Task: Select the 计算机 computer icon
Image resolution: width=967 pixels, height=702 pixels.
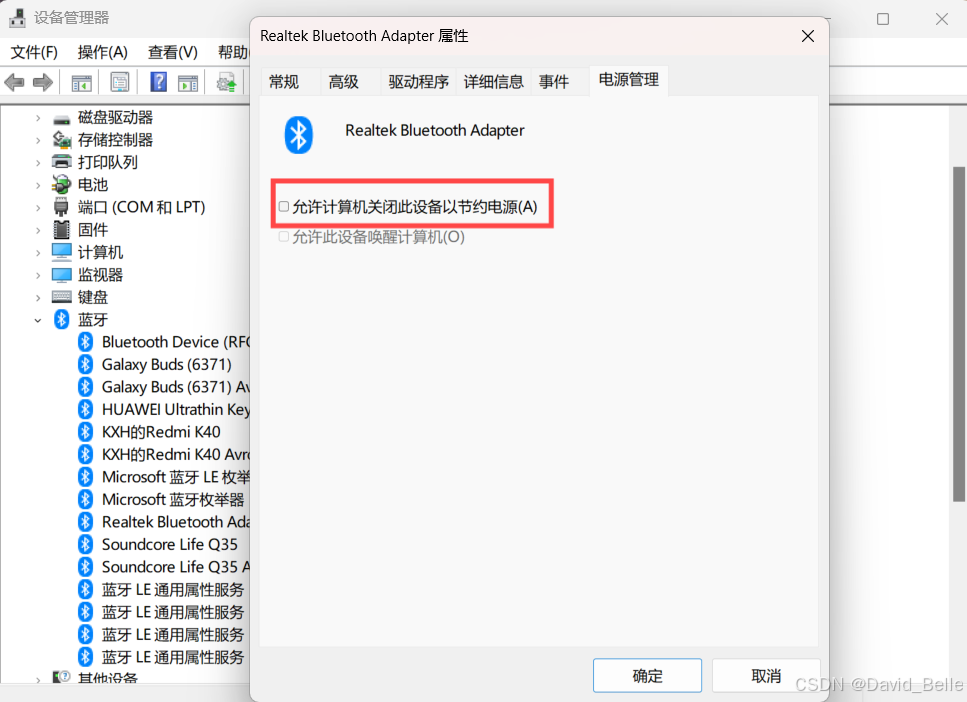Action: tap(62, 252)
